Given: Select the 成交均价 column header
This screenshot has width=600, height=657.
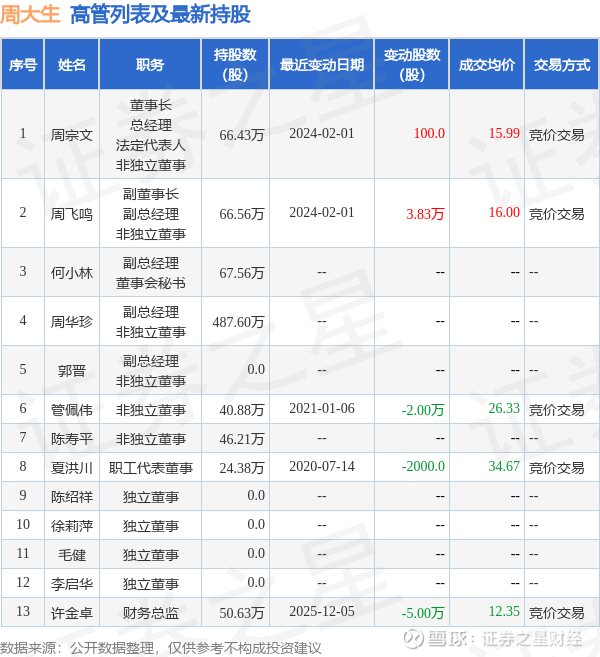Looking at the screenshot, I should point(487,65).
